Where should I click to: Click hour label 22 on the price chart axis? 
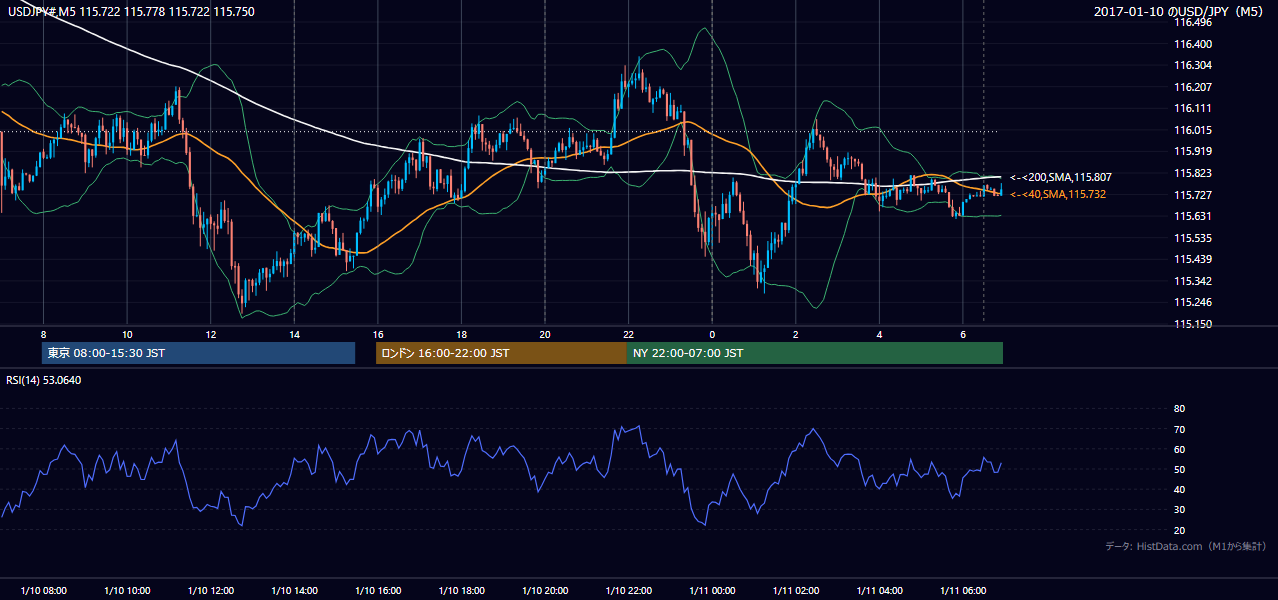click(x=628, y=334)
